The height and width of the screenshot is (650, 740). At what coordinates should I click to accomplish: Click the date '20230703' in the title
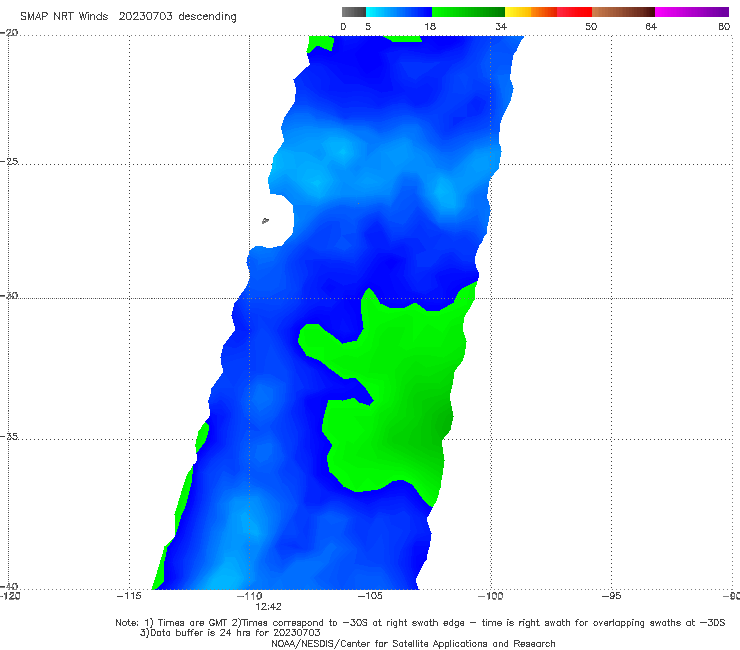tap(145, 16)
